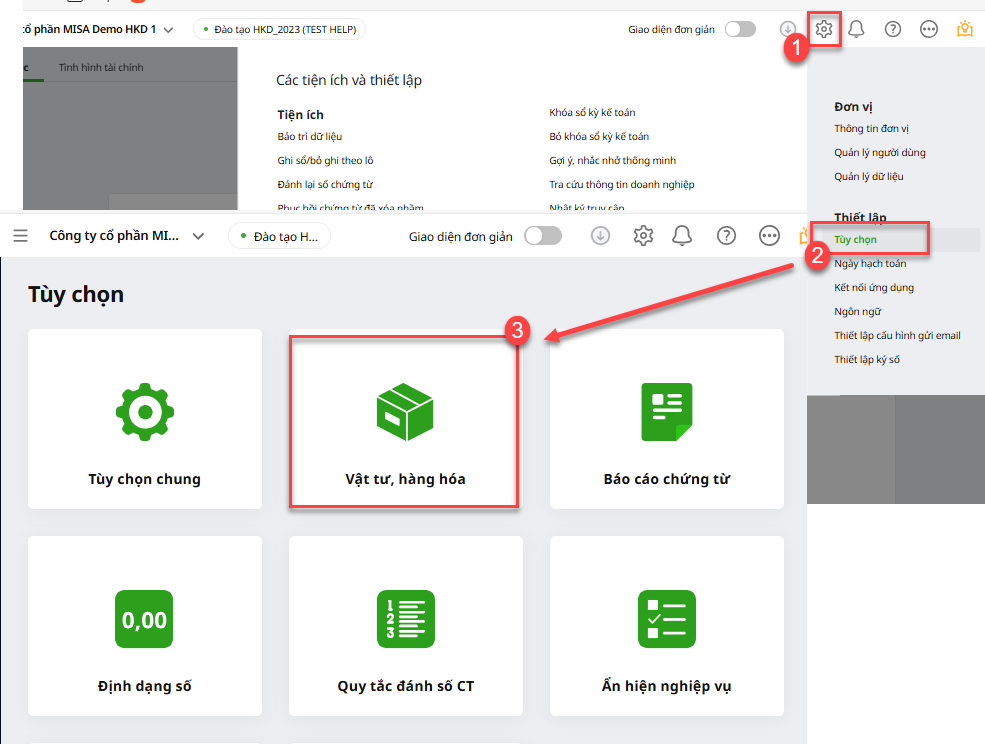Open the Bảo trì dữ liệu utility link
The height and width of the screenshot is (744, 985).
click(x=310, y=136)
